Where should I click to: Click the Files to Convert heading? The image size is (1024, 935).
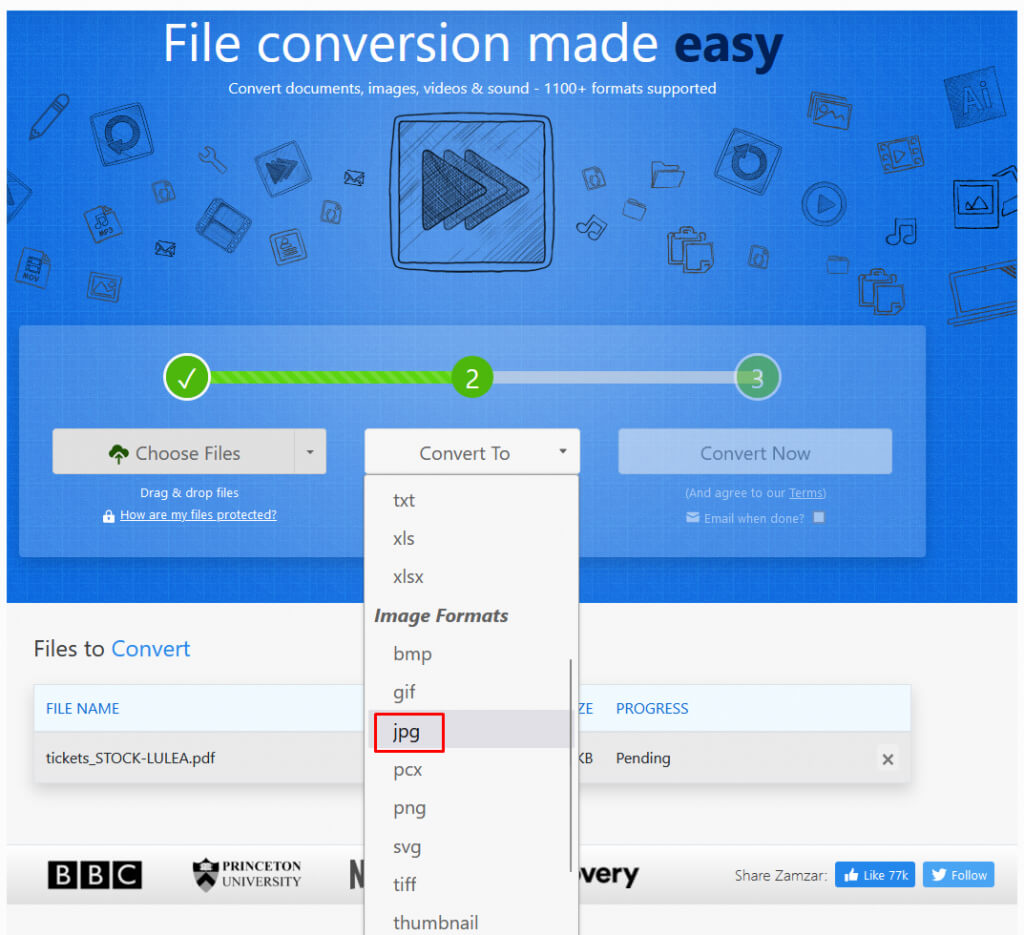[x=112, y=648]
